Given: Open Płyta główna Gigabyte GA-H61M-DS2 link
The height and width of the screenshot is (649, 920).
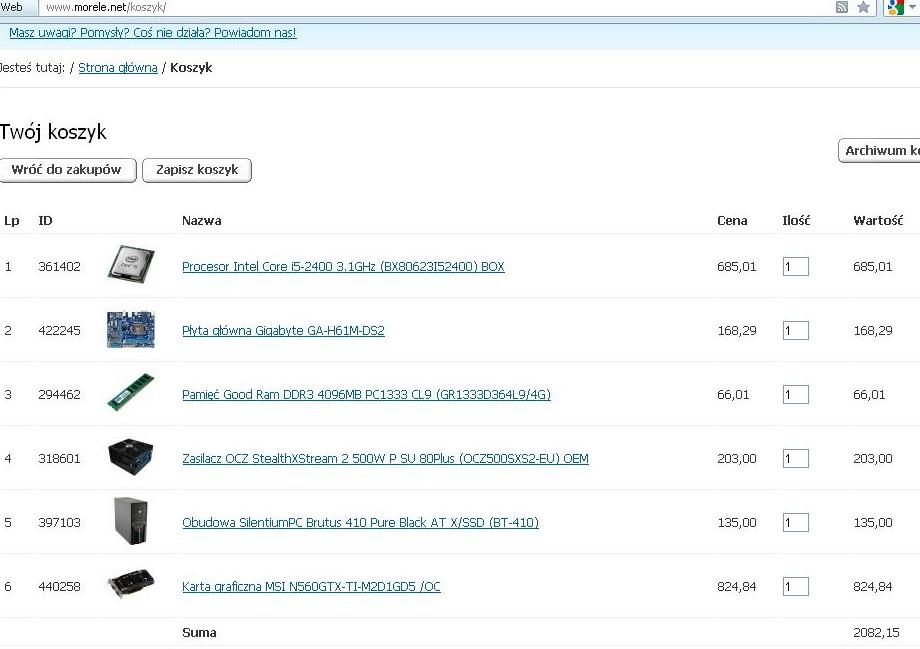Looking at the screenshot, I should [x=283, y=330].
